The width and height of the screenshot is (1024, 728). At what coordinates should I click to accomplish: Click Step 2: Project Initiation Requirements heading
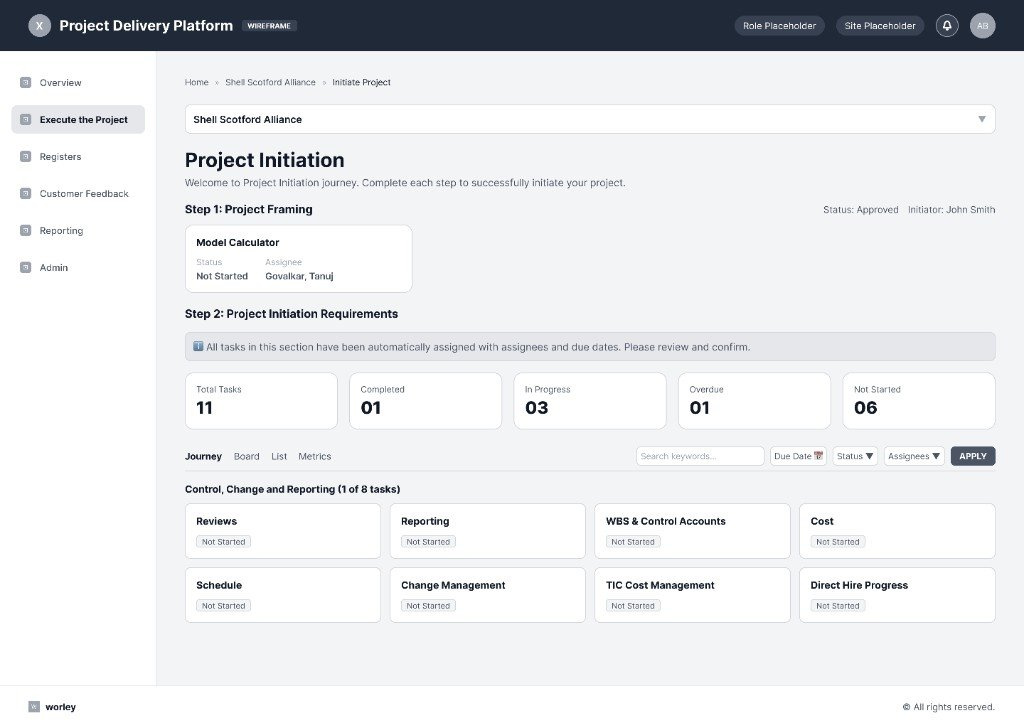point(291,313)
